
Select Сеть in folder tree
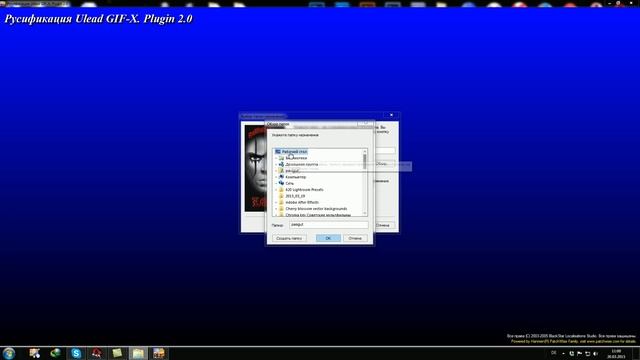point(289,183)
